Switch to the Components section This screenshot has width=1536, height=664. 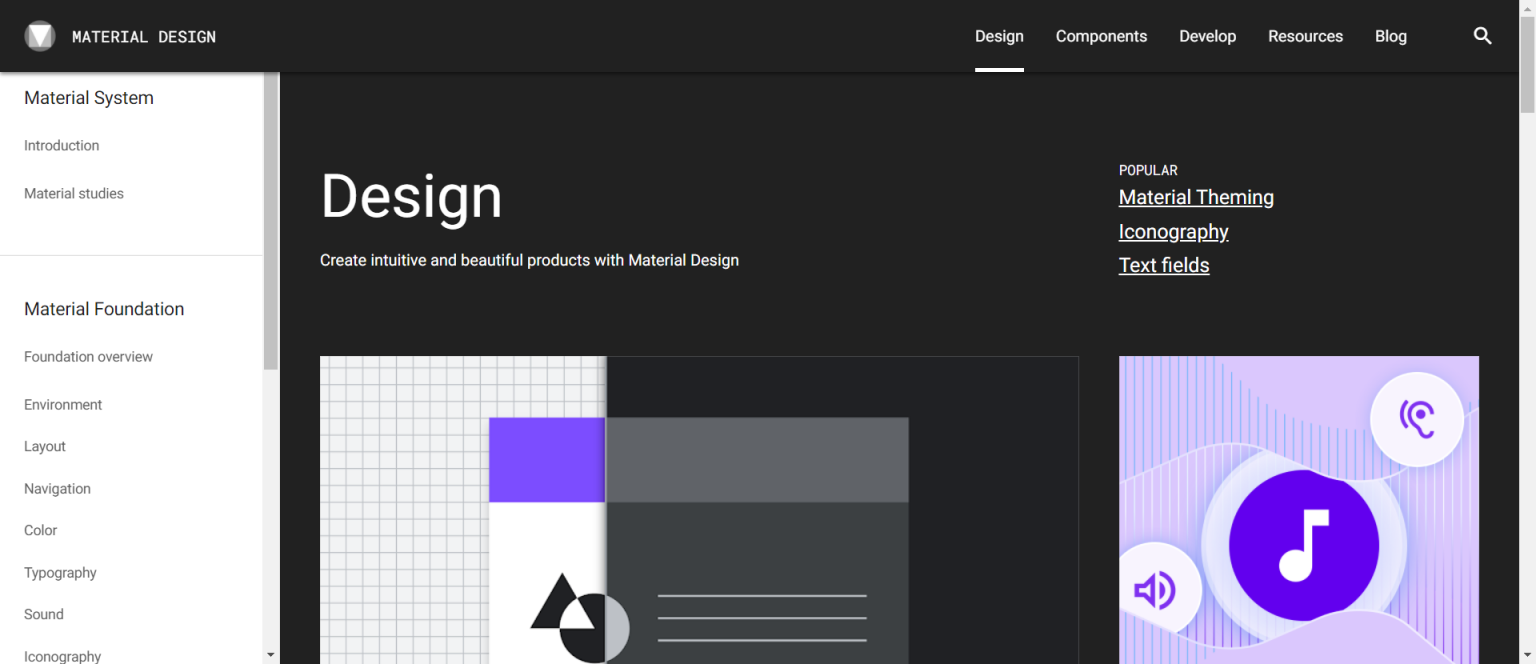pyautogui.click(x=1101, y=36)
